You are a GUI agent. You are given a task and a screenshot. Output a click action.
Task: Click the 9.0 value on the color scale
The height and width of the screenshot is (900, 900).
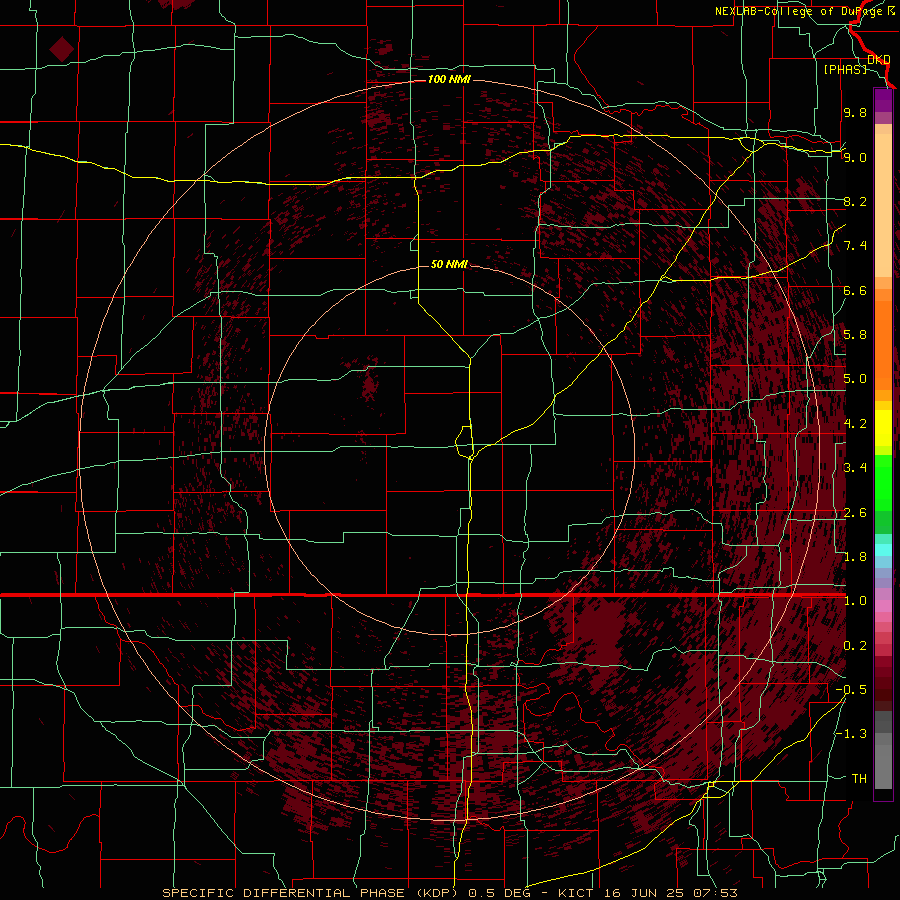(855, 157)
